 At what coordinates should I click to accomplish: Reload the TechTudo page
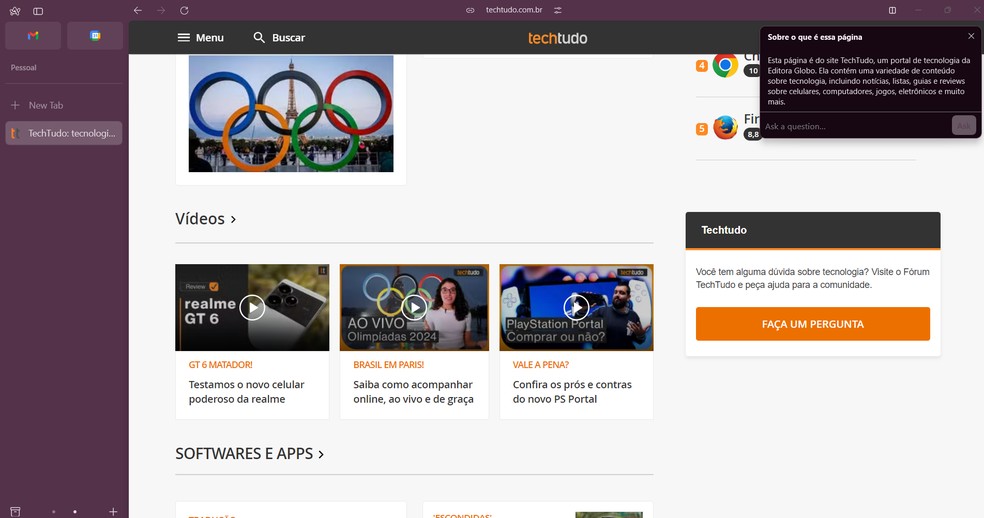184,11
